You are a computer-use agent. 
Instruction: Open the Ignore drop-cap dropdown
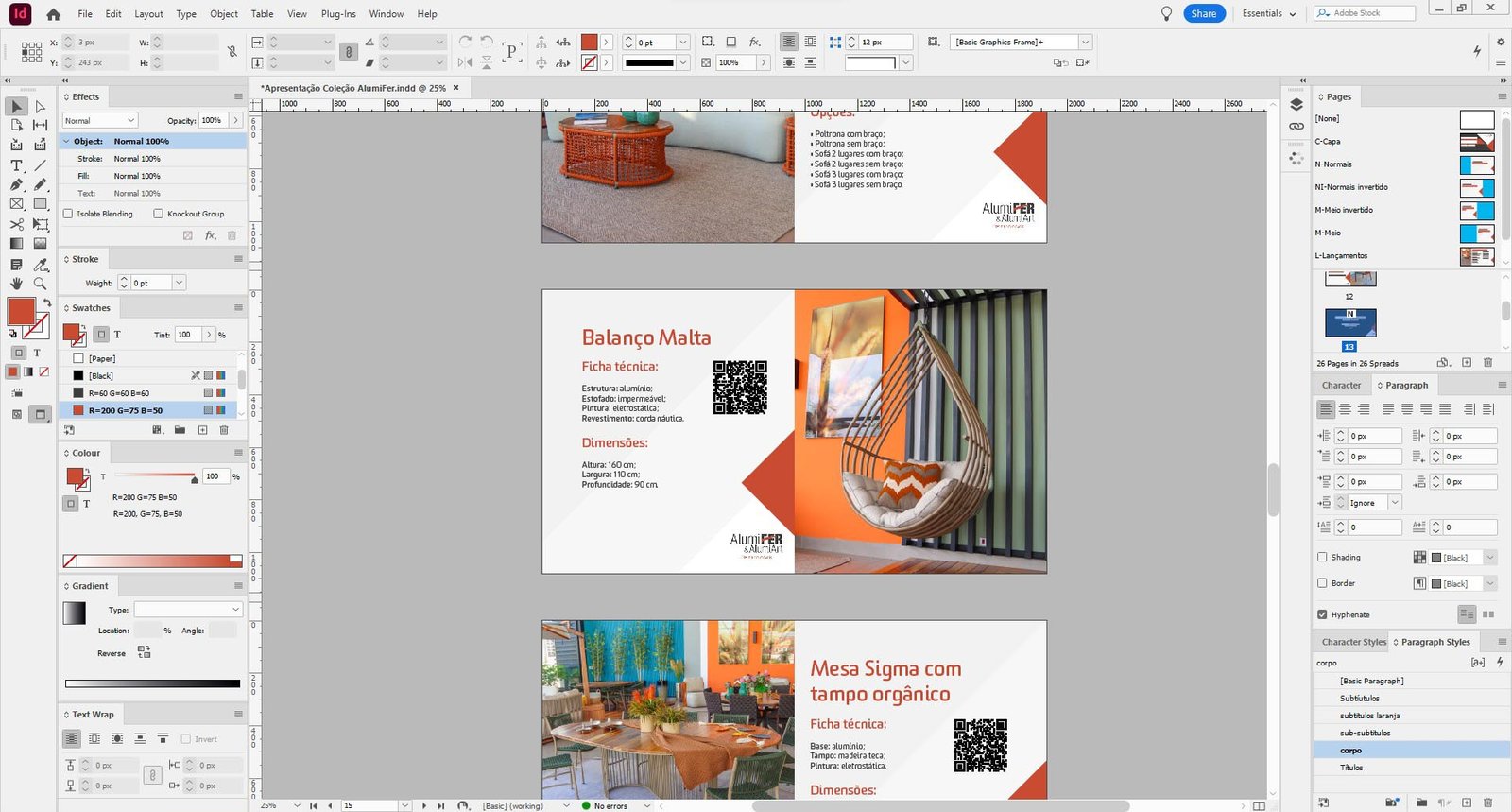pos(1394,503)
